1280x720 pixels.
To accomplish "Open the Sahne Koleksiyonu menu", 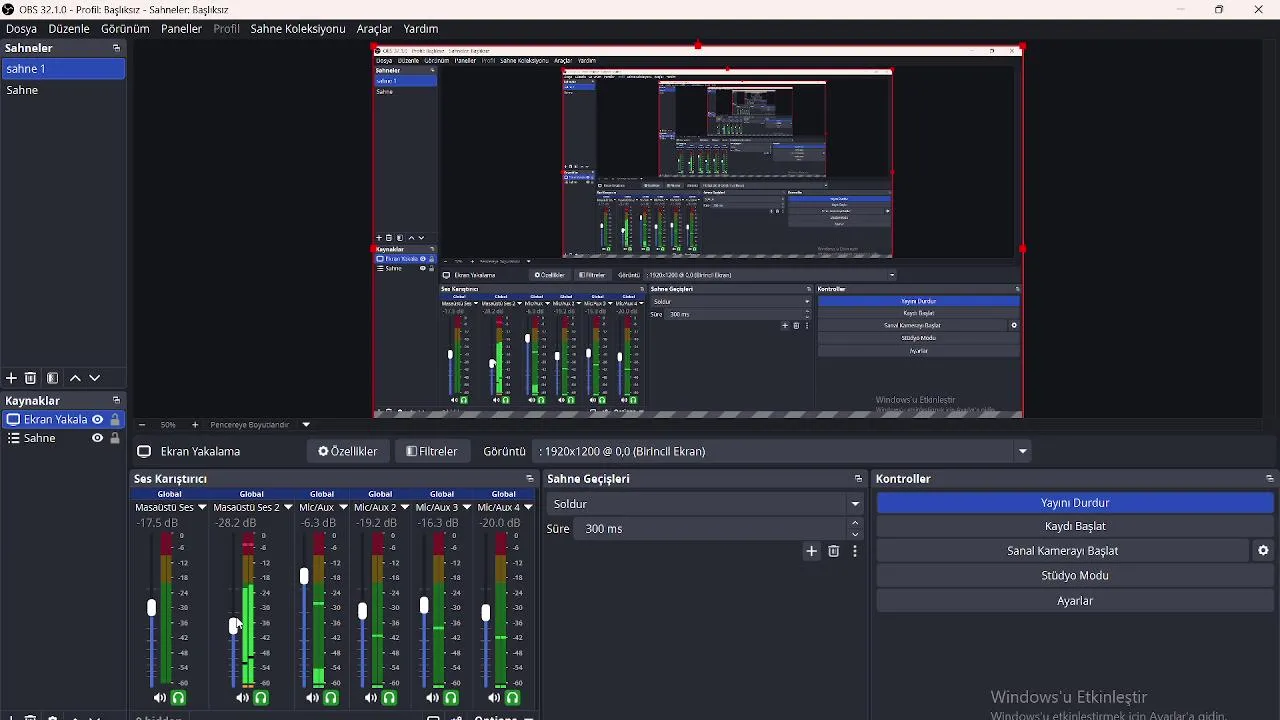I will (x=297, y=29).
